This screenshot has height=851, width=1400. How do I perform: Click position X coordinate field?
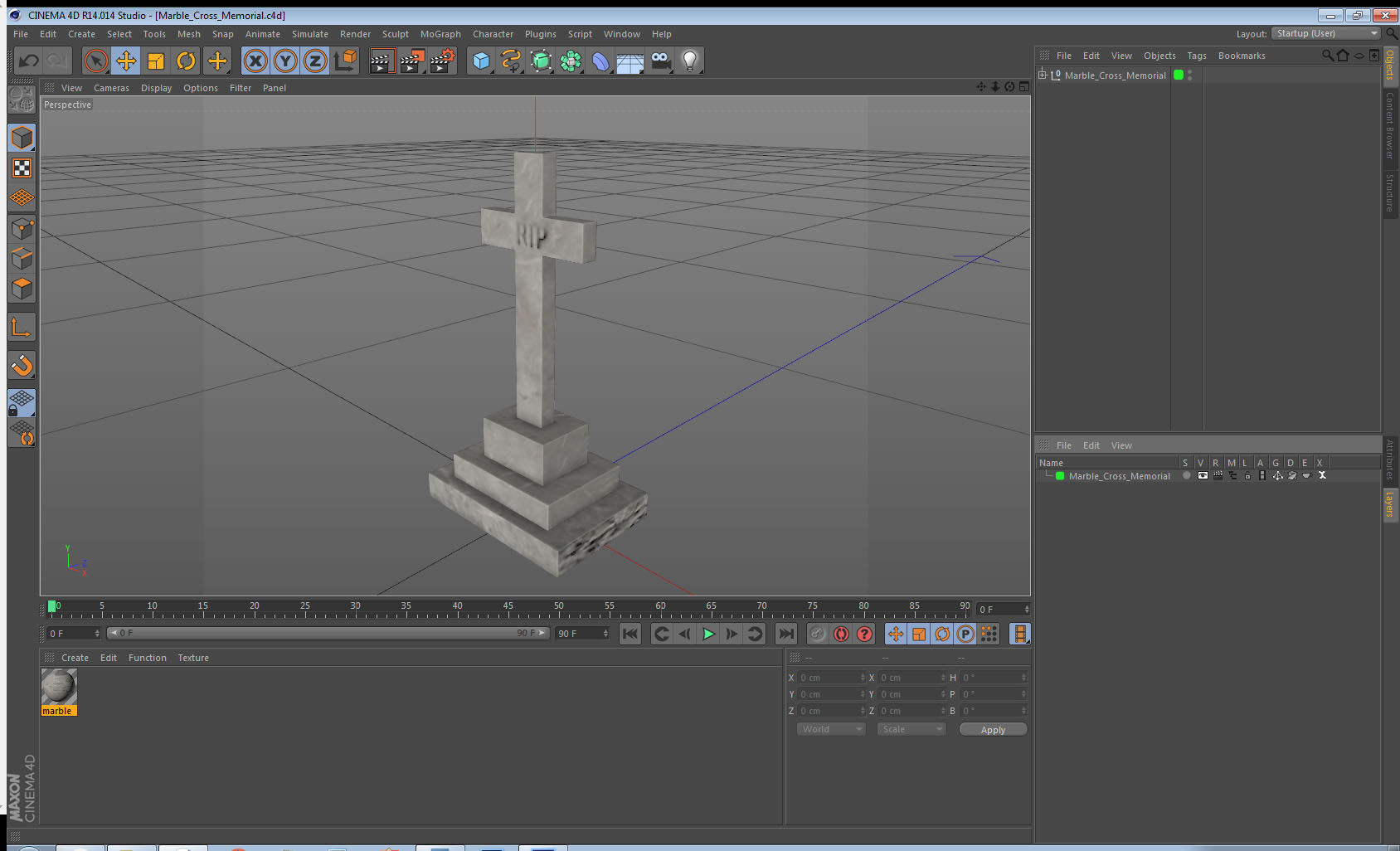pos(831,678)
